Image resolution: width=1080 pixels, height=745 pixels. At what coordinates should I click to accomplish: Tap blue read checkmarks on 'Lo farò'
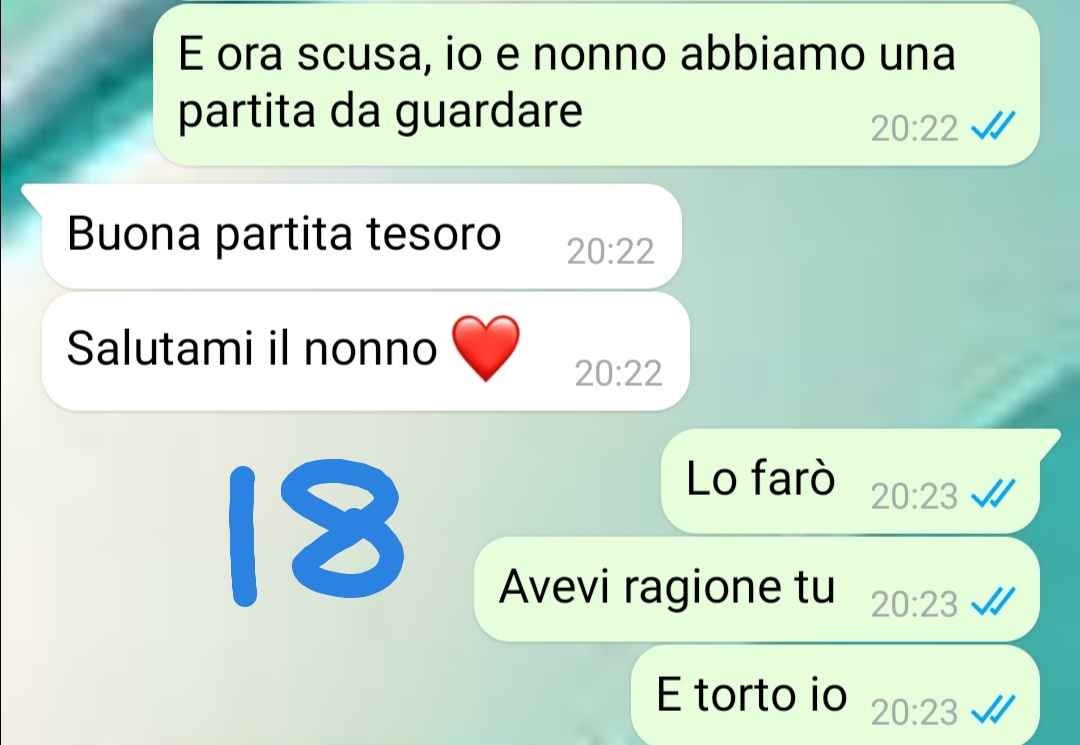click(993, 494)
